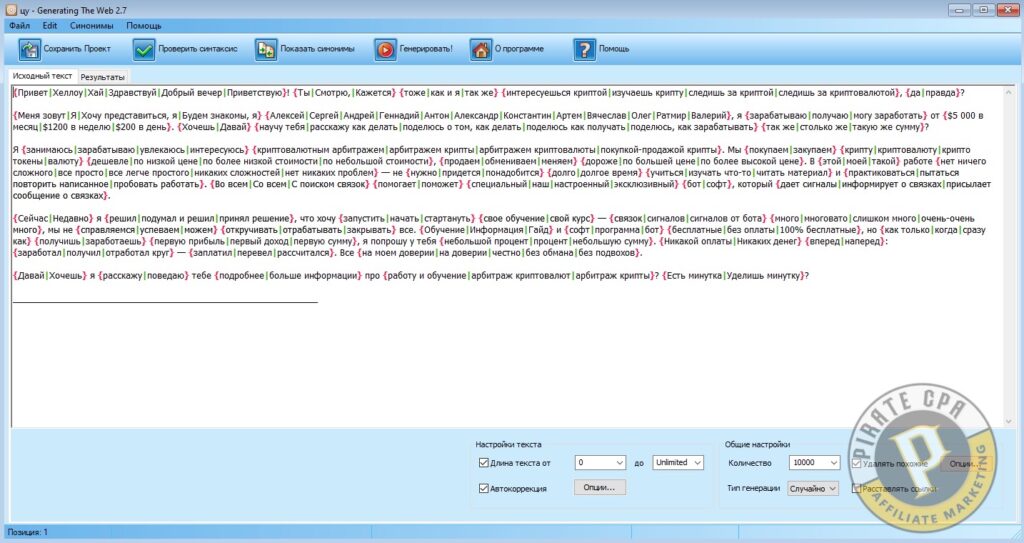The width and height of the screenshot is (1024, 543).
Task: Click the Общие настройки group label
Action: tap(757, 444)
